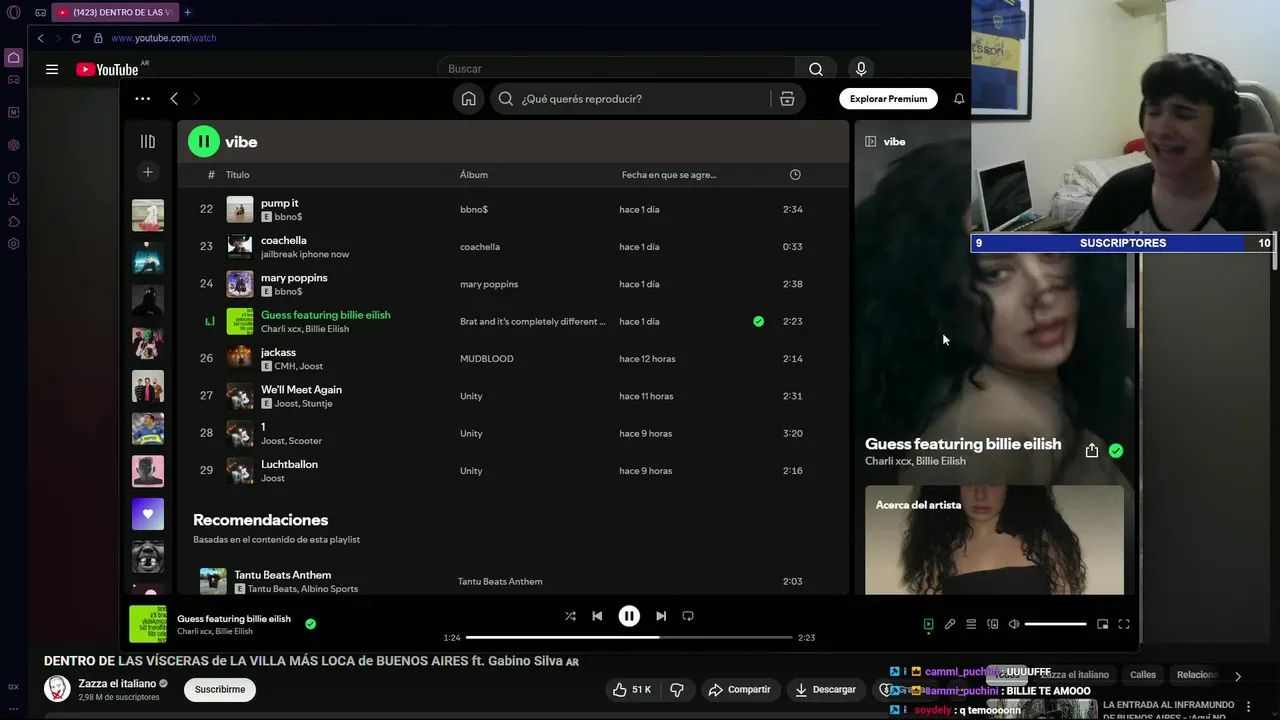Open the Acerca del artista card
The image size is (1280, 720).
coord(994,540)
